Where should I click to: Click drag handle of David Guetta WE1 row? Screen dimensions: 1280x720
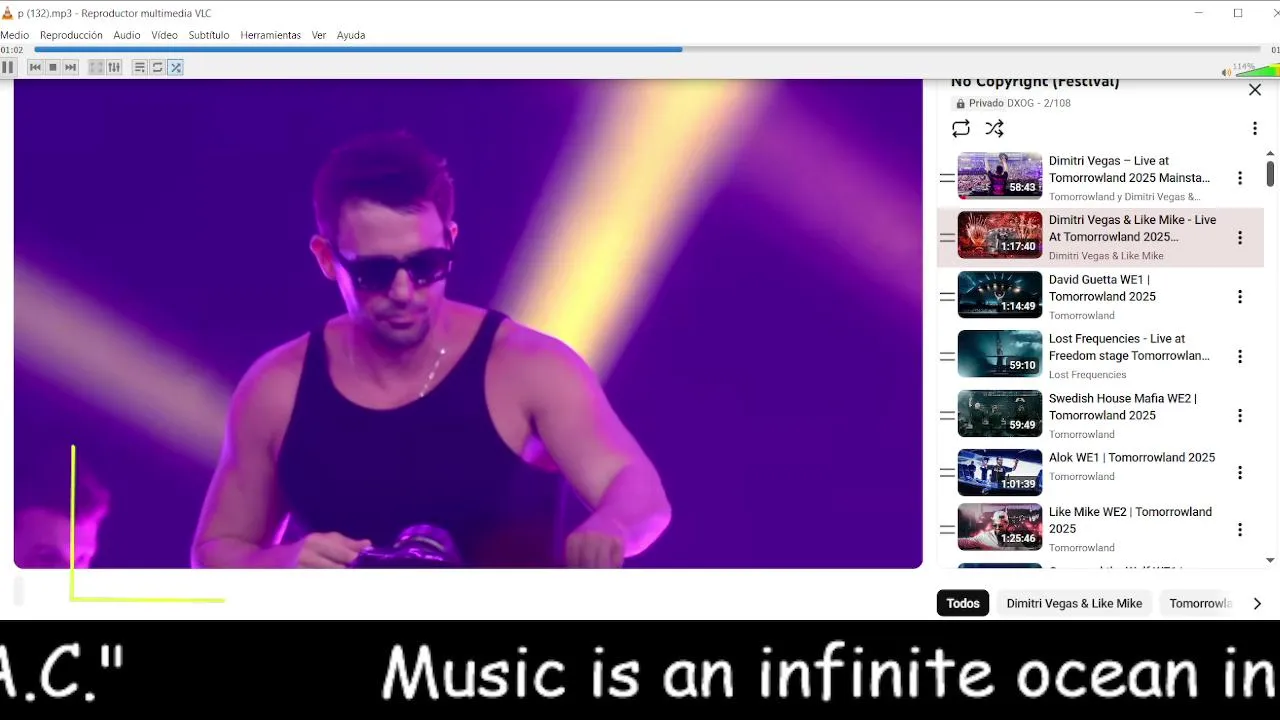947,297
